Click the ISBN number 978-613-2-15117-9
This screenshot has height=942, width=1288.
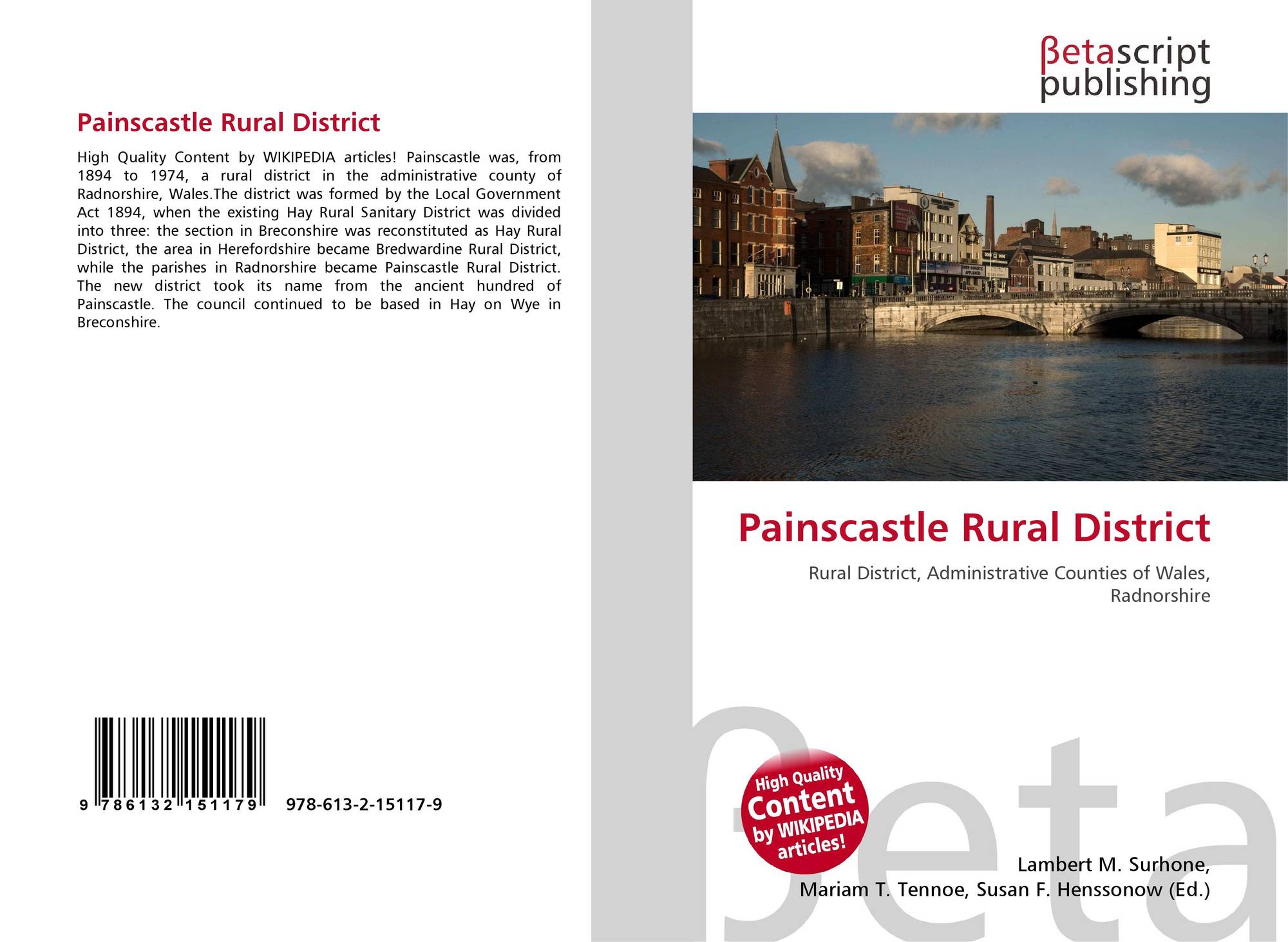364,804
